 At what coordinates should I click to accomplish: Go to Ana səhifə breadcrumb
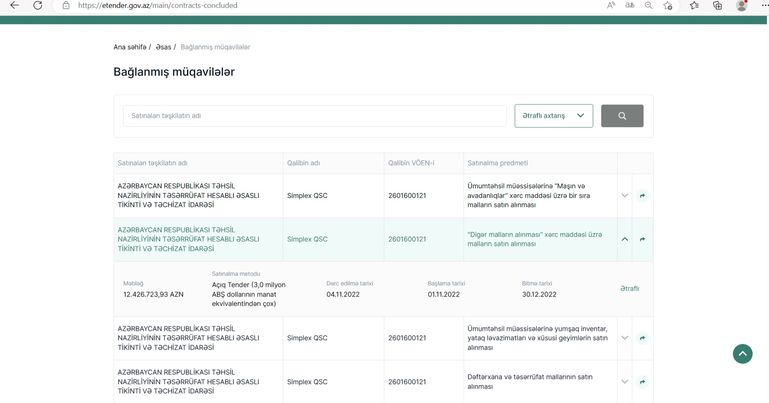click(x=130, y=47)
